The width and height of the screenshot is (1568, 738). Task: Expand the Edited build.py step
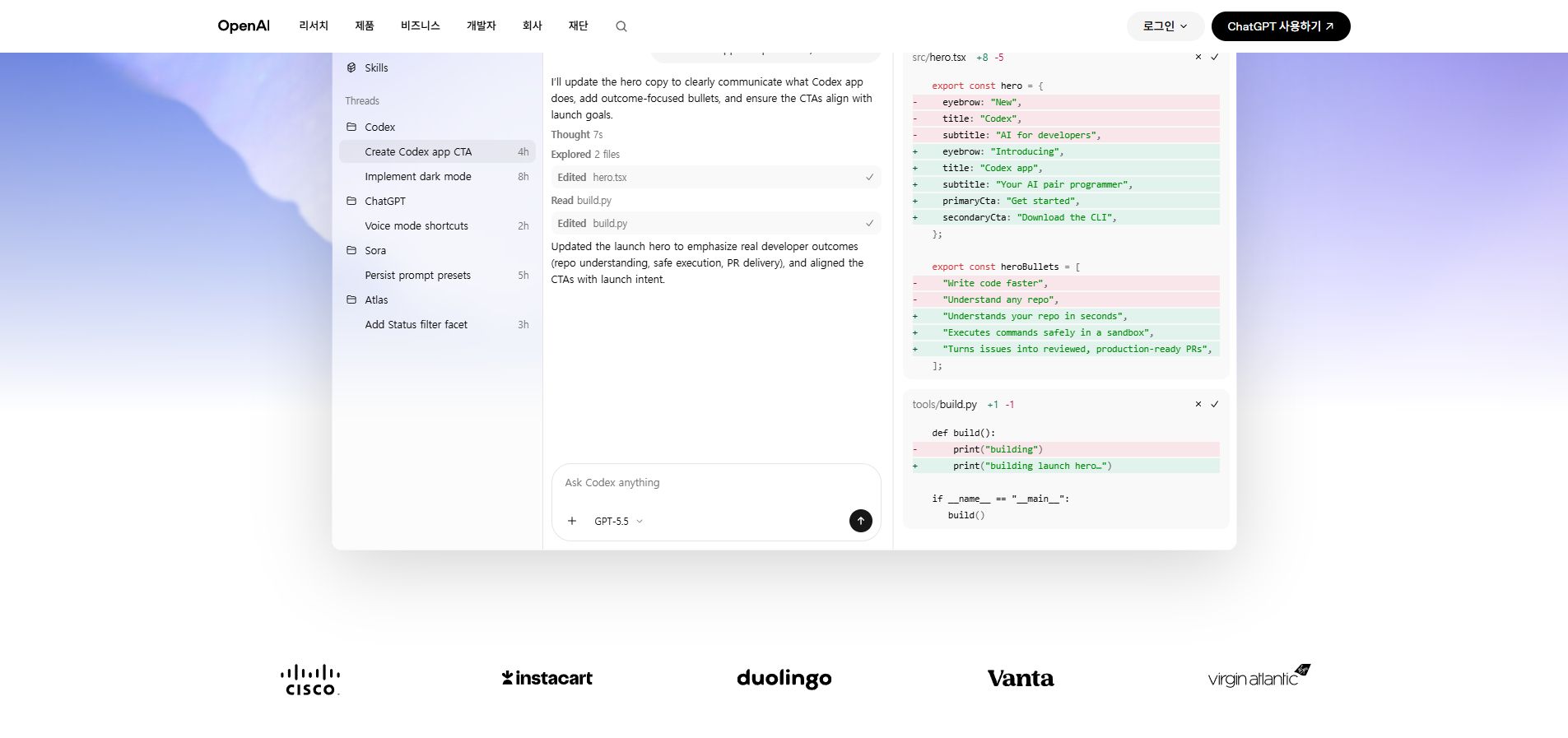[716, 223]
